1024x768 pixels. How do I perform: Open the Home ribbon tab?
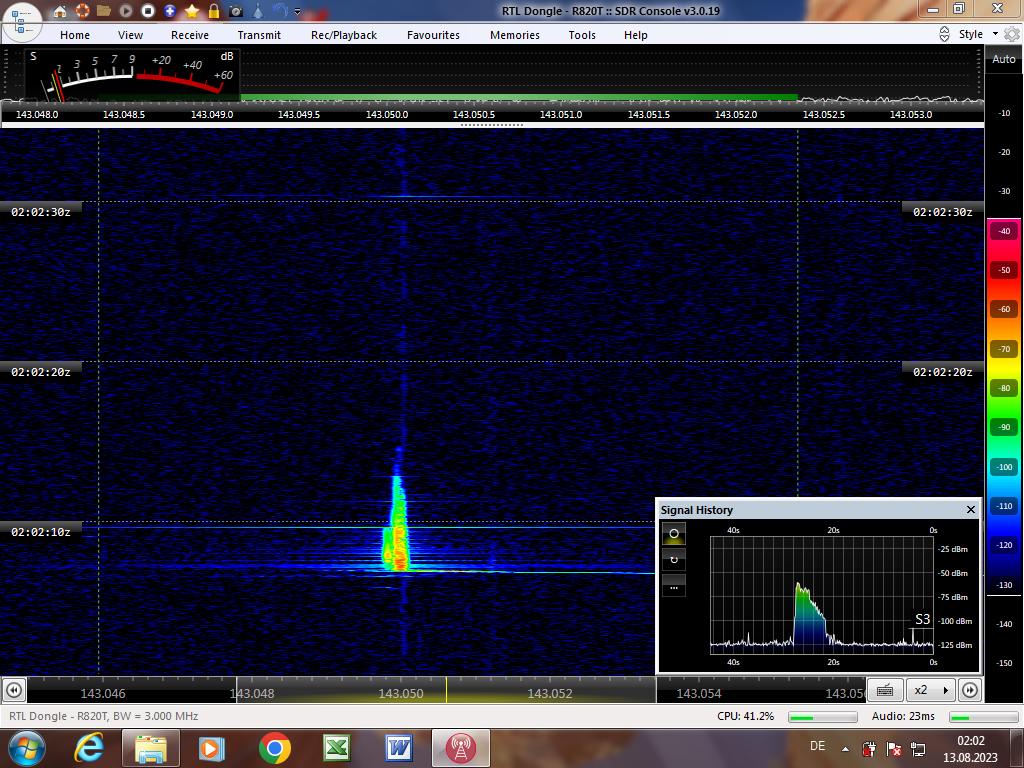tap(75, 35)
